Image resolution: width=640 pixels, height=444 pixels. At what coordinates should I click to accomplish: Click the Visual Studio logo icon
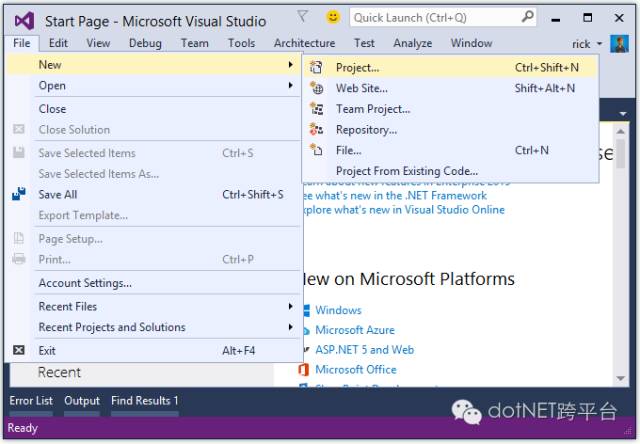24,20
